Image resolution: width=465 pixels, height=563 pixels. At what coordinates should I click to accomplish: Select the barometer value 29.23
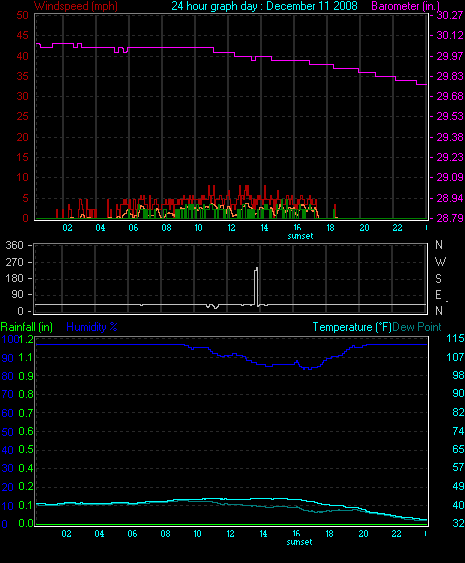pyautogui.click(x=449, y=157)
